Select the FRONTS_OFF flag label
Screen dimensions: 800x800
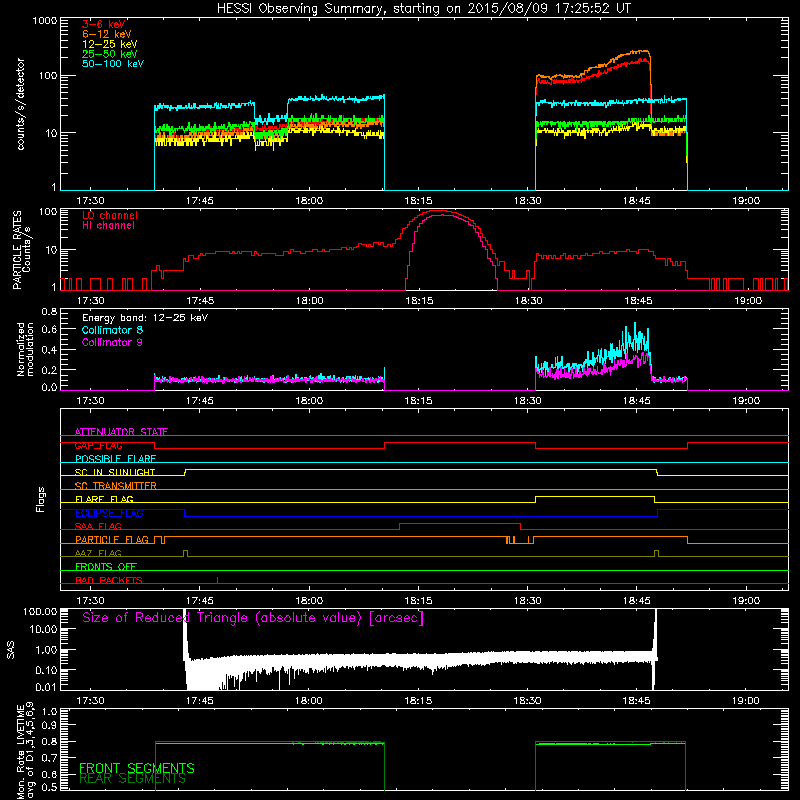click(x=106, y=567)
